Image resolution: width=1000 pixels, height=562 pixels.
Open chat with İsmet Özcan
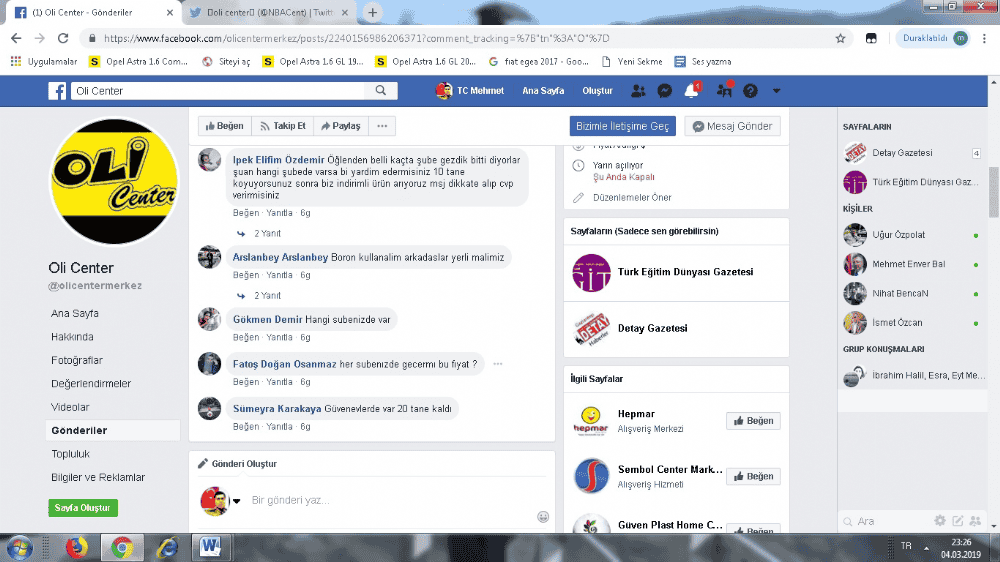pyautogui.click(x=912, y=323)
